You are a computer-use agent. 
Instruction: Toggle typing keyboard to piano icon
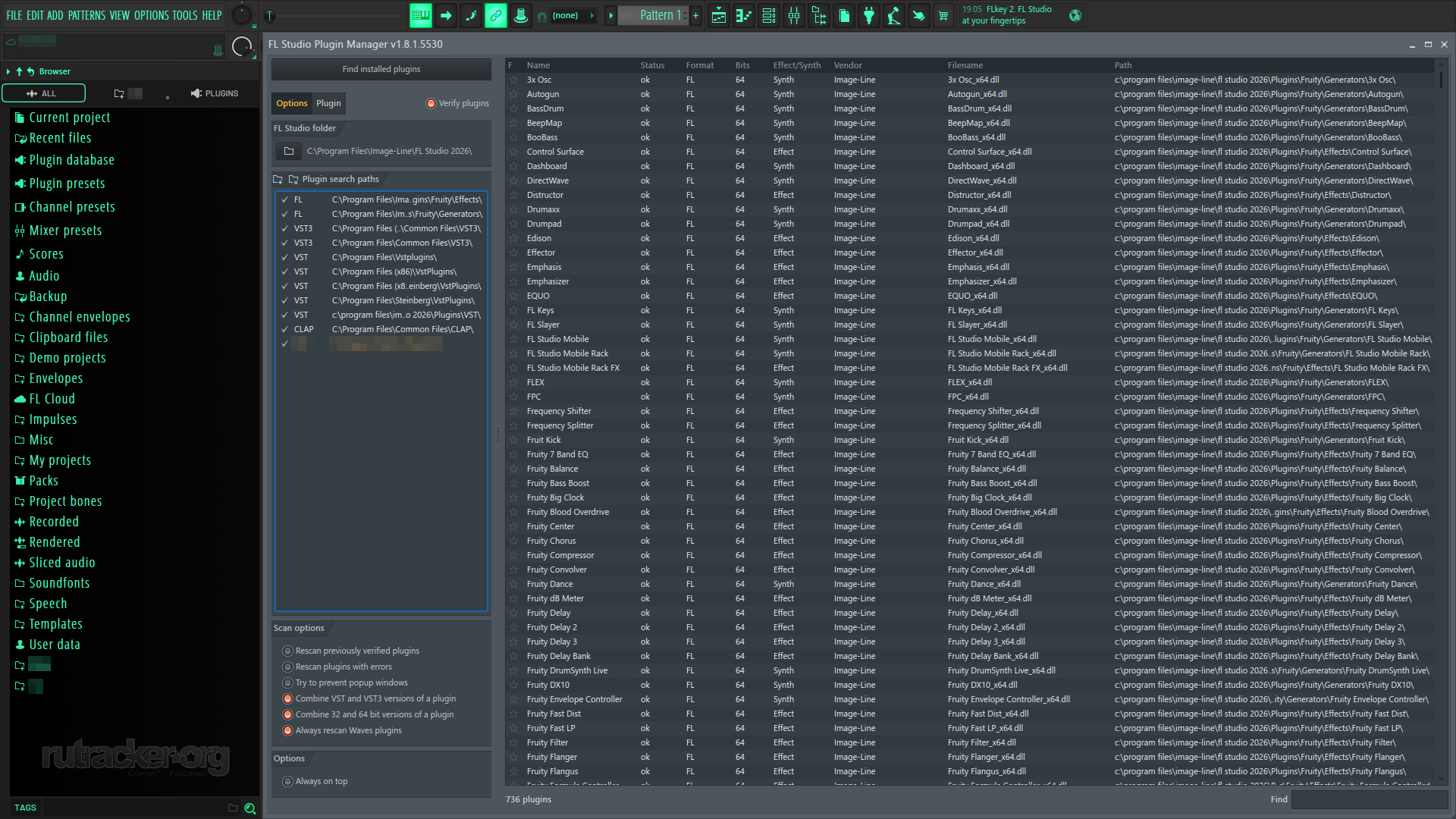(x=421, y=15)
